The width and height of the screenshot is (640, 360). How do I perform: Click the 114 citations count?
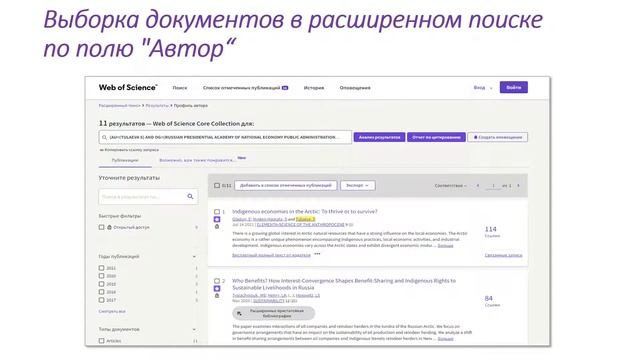[x=491, y=229]
